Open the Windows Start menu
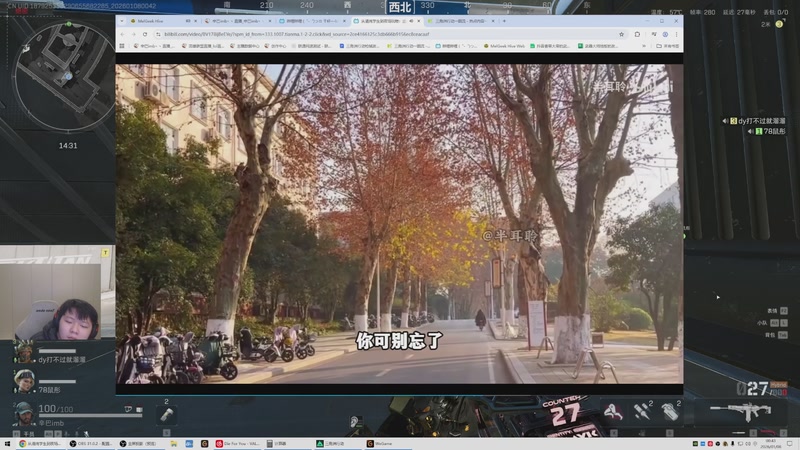 click(x=7, y=444)
